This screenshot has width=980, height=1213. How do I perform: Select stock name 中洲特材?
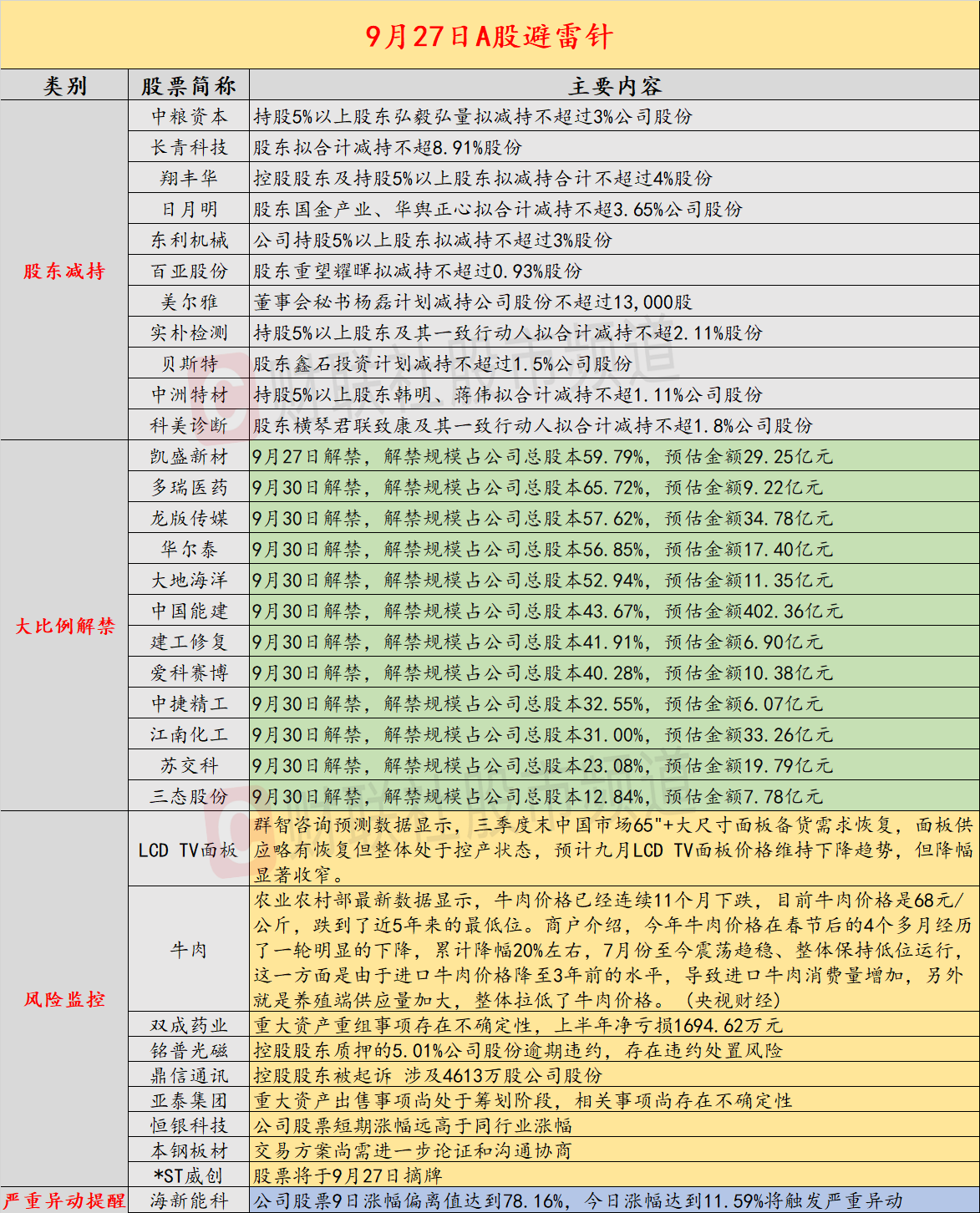pos(189,394)
